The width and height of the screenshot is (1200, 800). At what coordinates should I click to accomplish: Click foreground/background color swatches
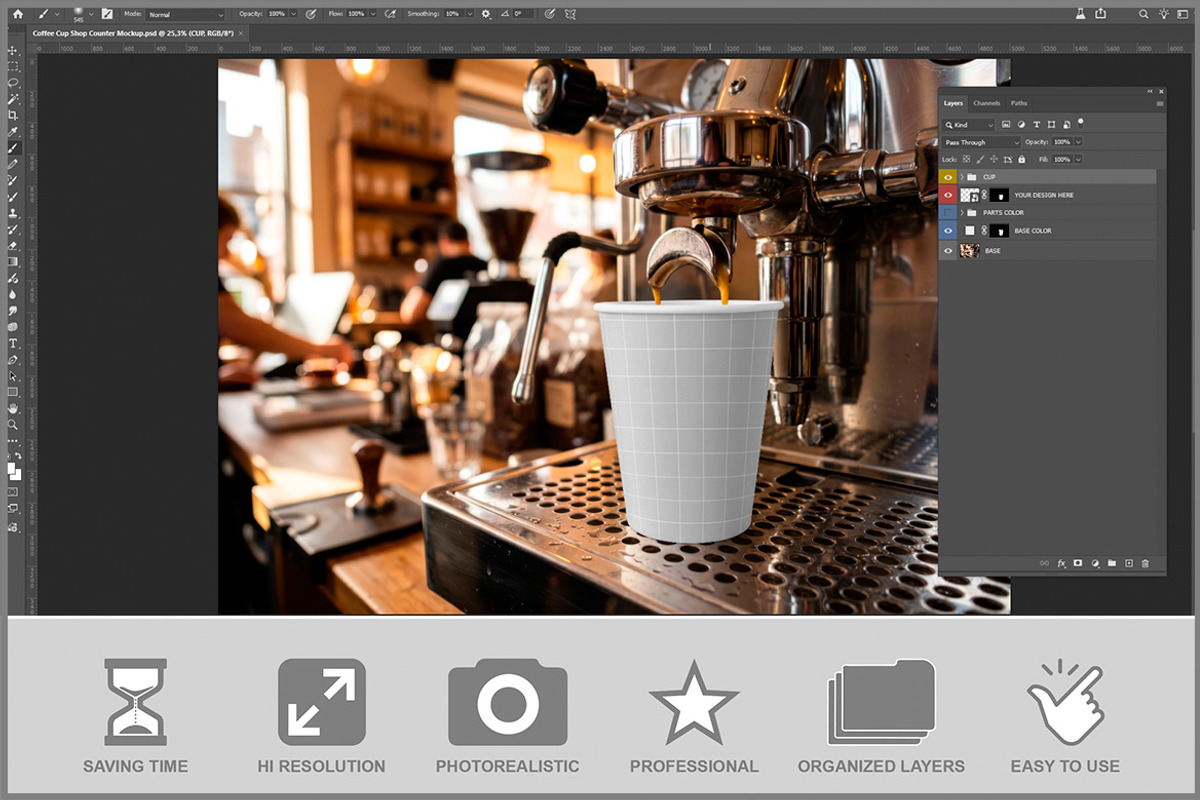coord(14,470)
